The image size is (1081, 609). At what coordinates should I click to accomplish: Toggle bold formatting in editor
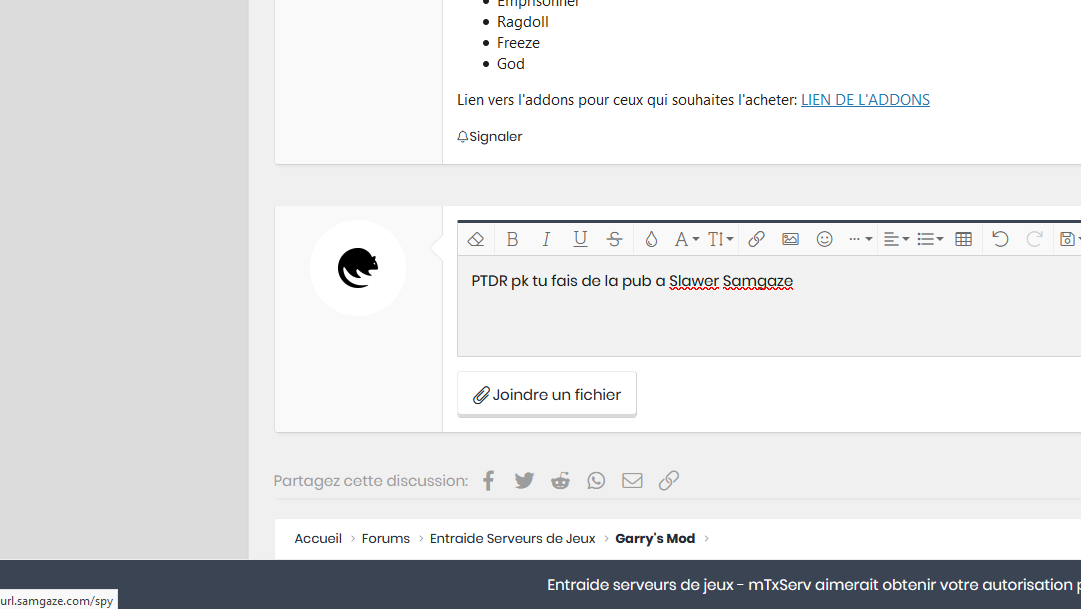pos(512,239)
